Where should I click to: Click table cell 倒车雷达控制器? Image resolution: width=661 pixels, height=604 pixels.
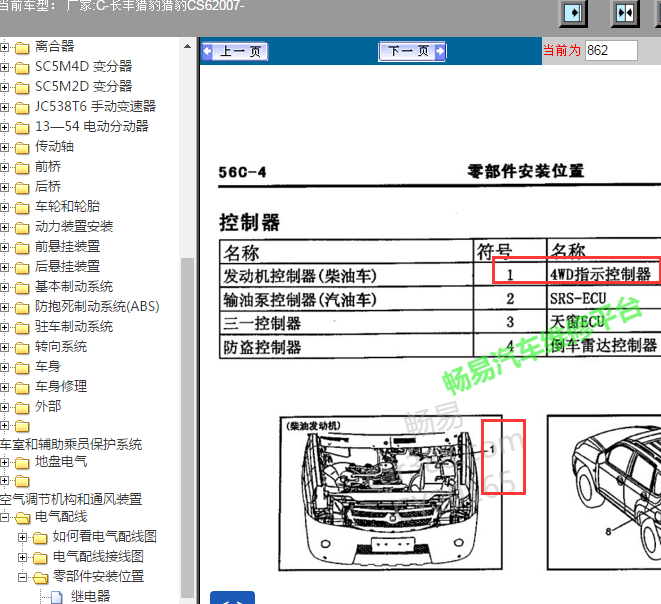point(604,346)
